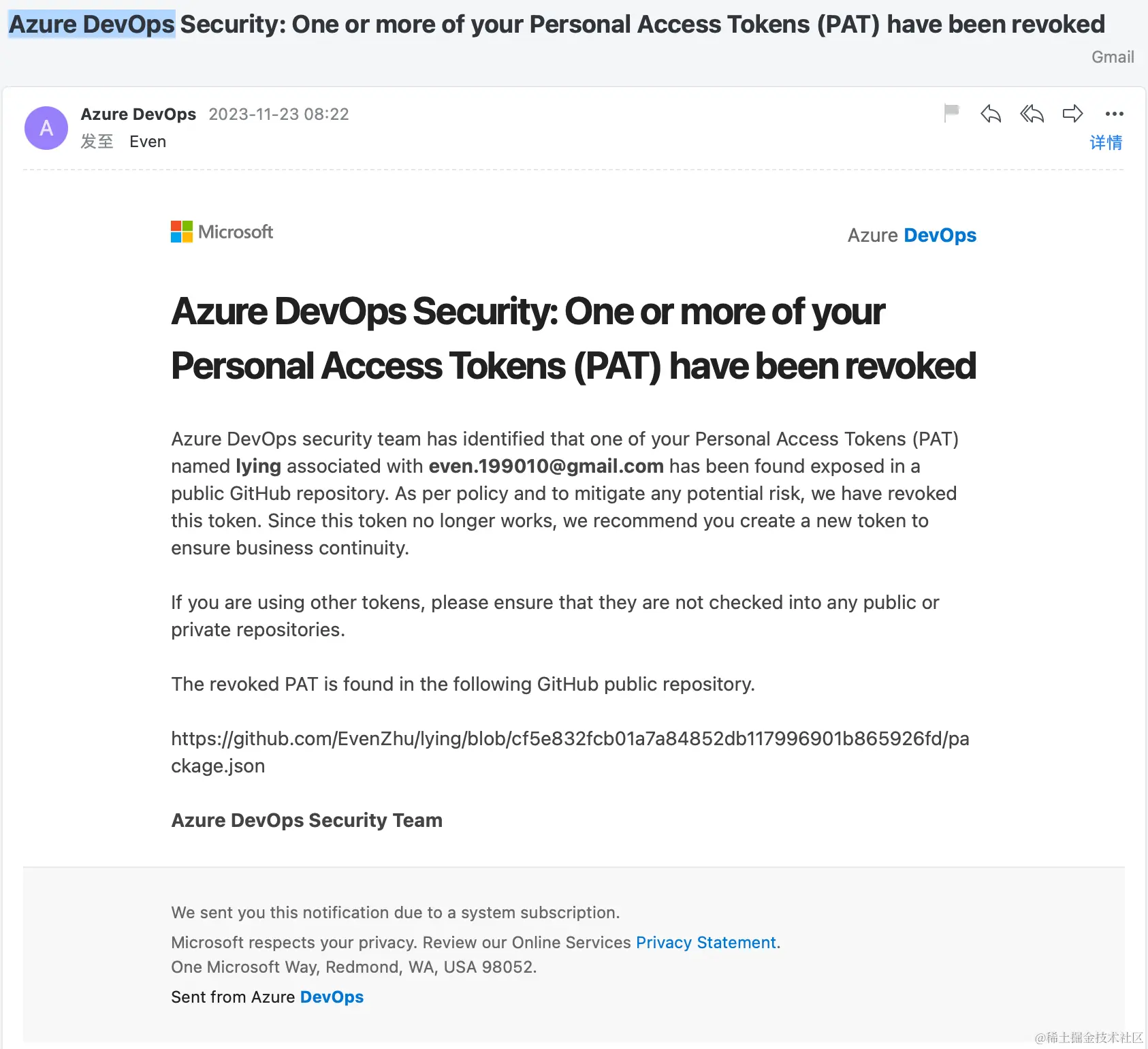Click the large bold email body heading
This screenshot has width=1148, height=1049.
573,339
